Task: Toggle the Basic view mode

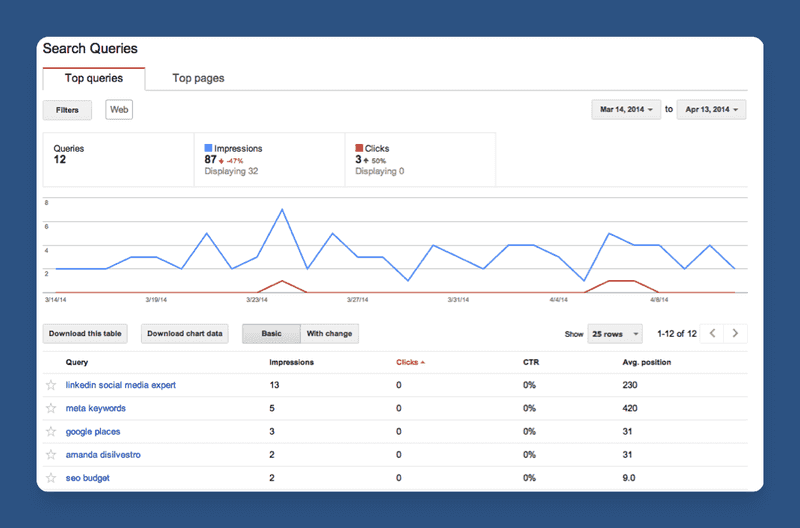Action: tap(271, 333)
